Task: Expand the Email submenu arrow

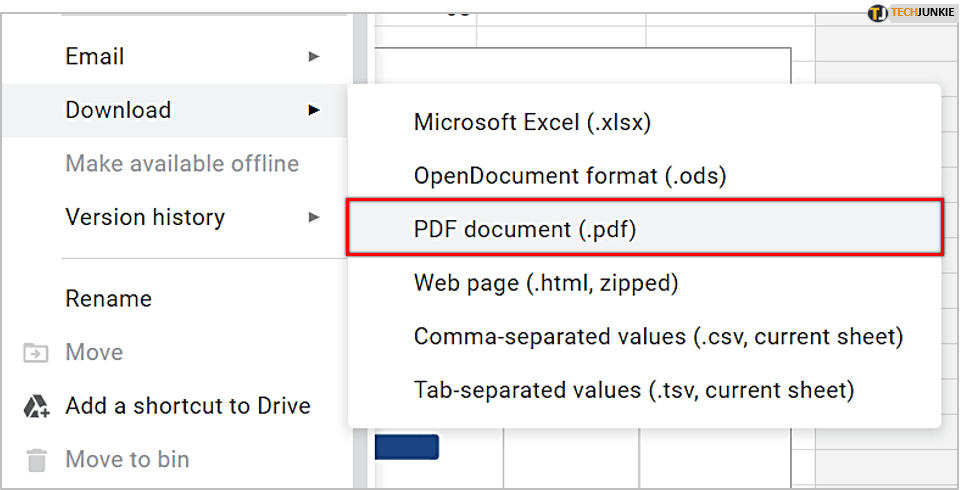Action: [x=314, y=57]
